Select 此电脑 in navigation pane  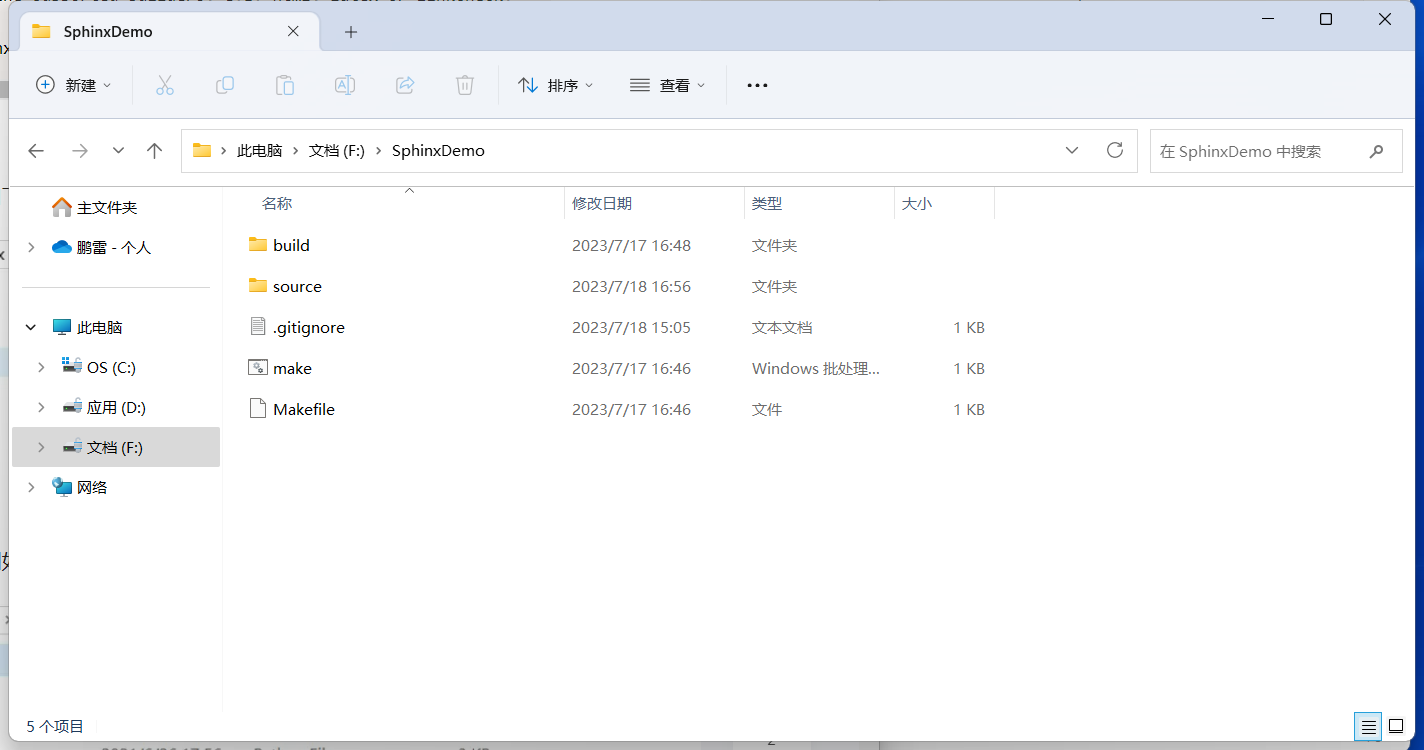[x=99, y=327]
